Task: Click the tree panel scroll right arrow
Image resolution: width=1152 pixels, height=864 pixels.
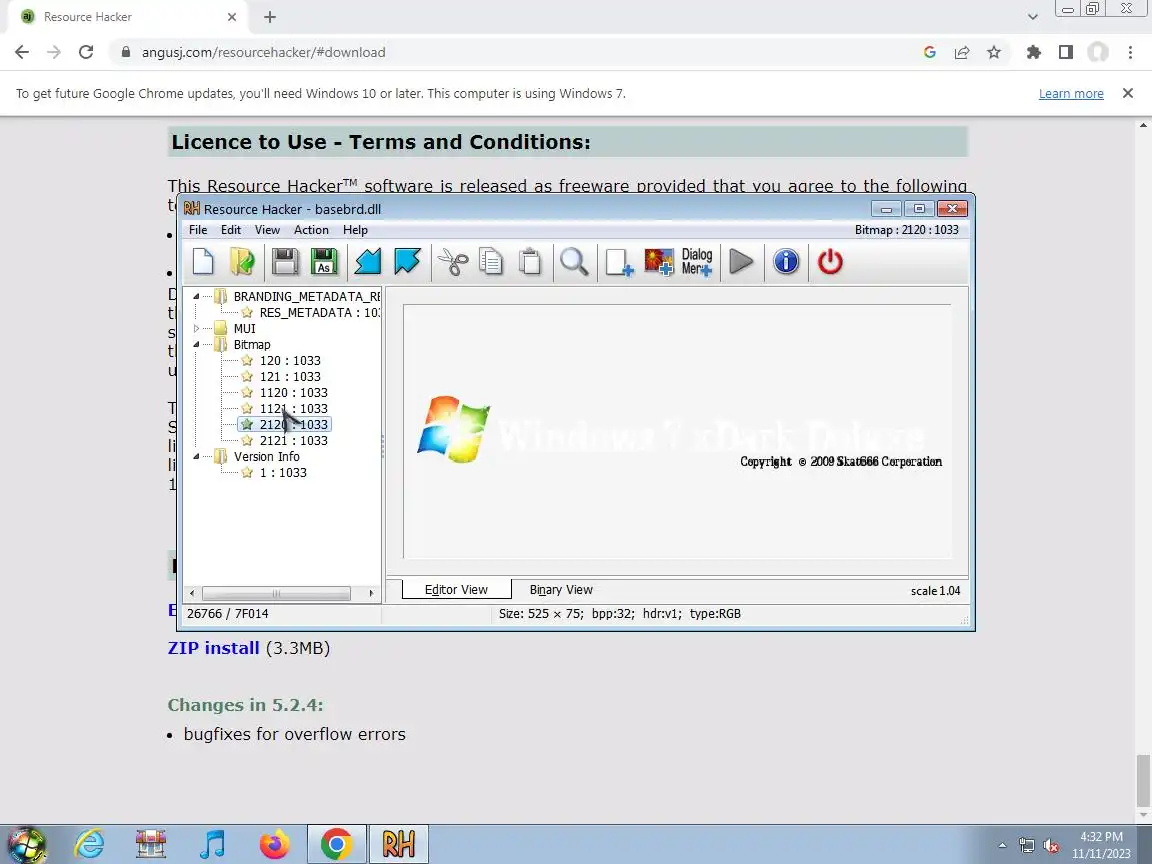Action: click(371, 593)
